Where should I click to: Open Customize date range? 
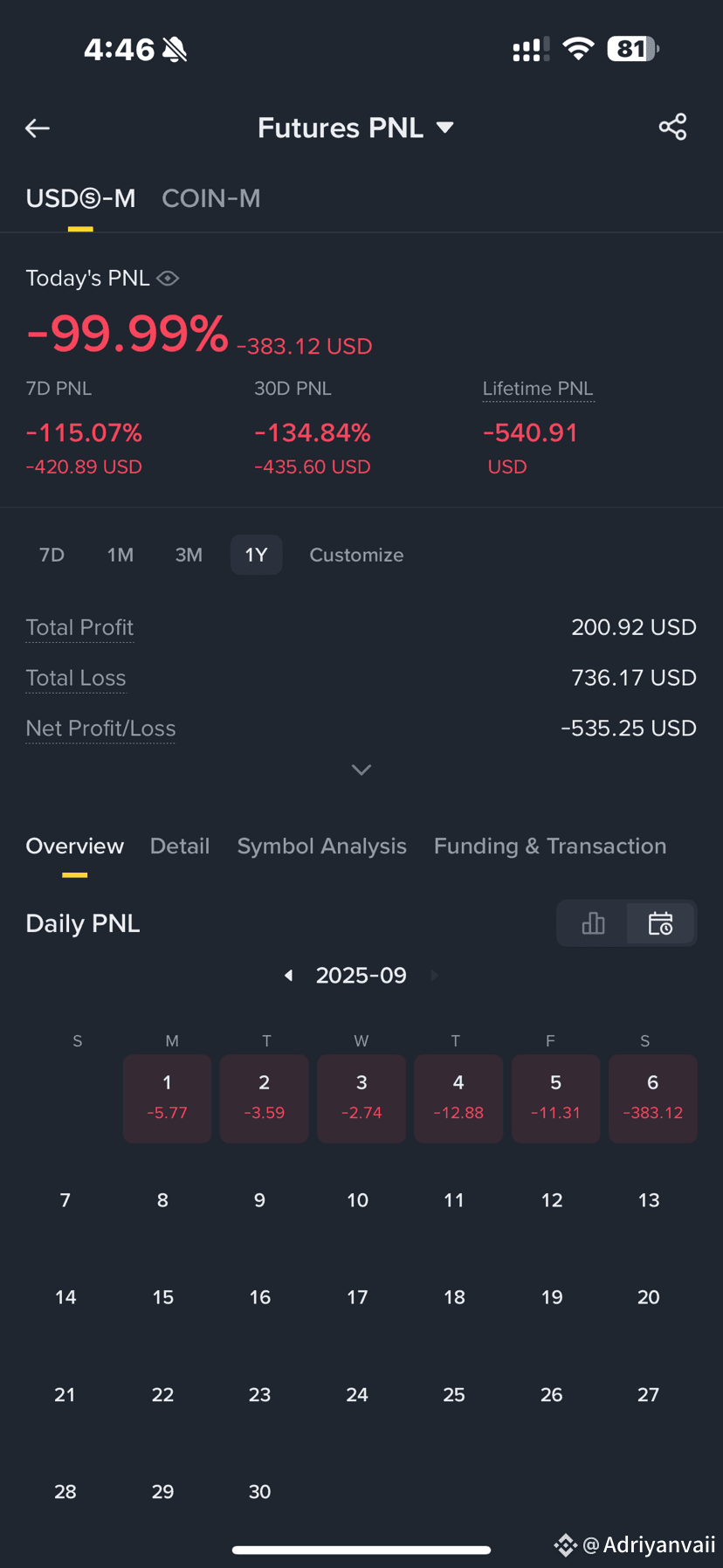pos(356,555)
